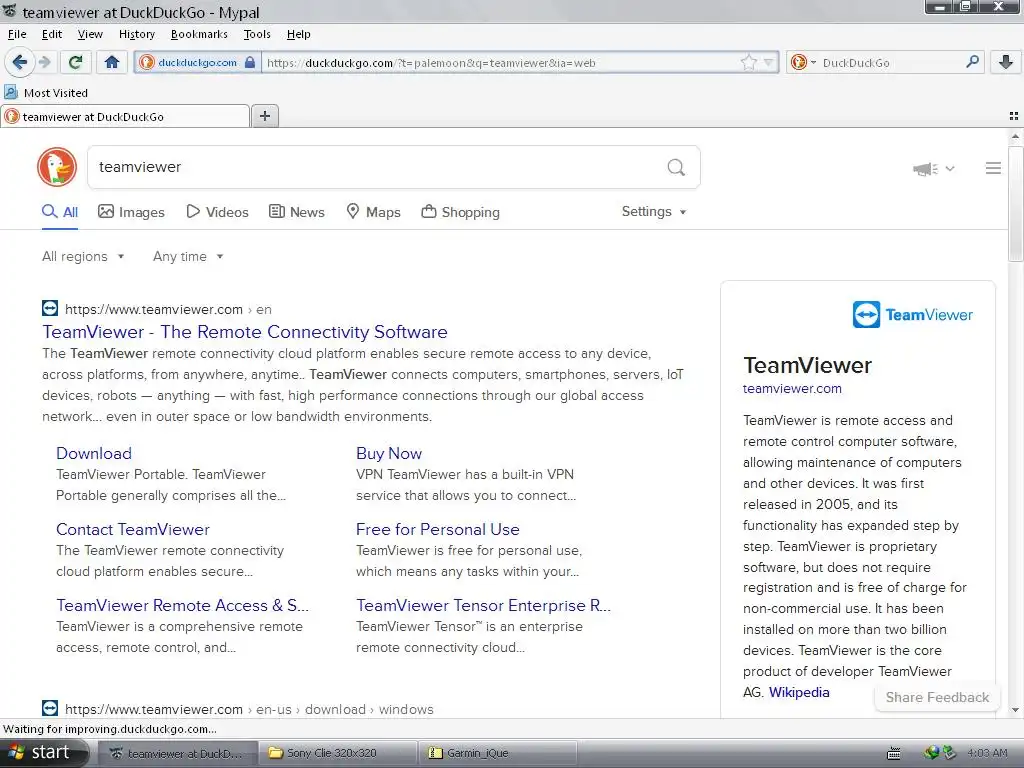Go forward to the next page

pyautogui.click(x=44, y=62)
